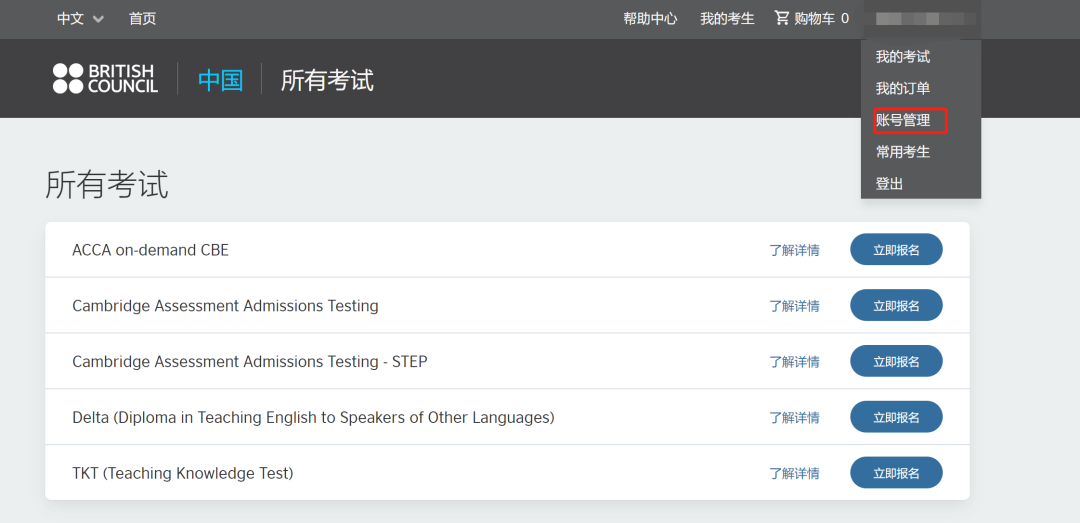Click 所有考试 title in dark header
The image size is (1080, 523).
(327, 81)
